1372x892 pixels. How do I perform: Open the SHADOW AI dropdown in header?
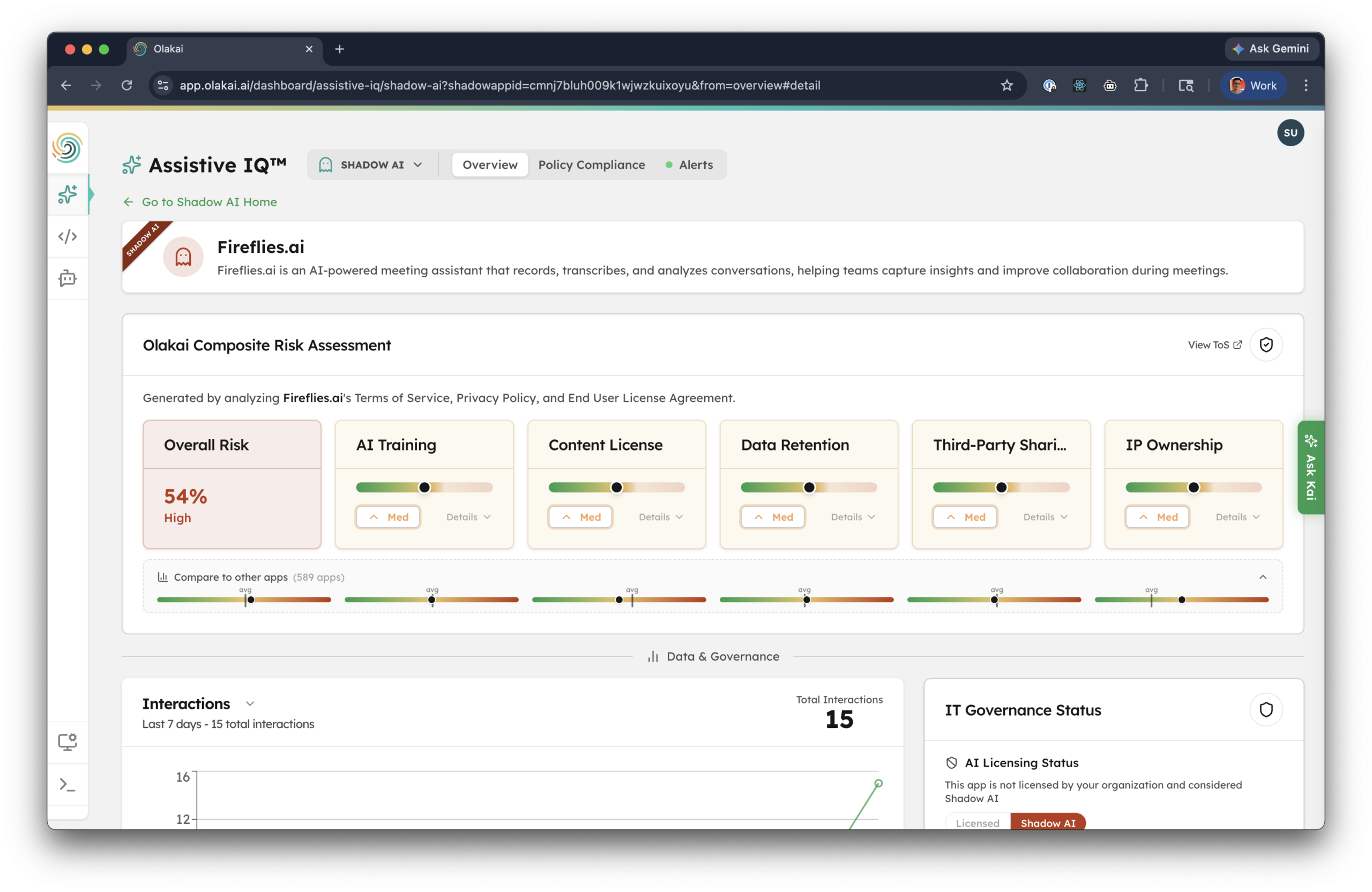[x=372, y=164]
